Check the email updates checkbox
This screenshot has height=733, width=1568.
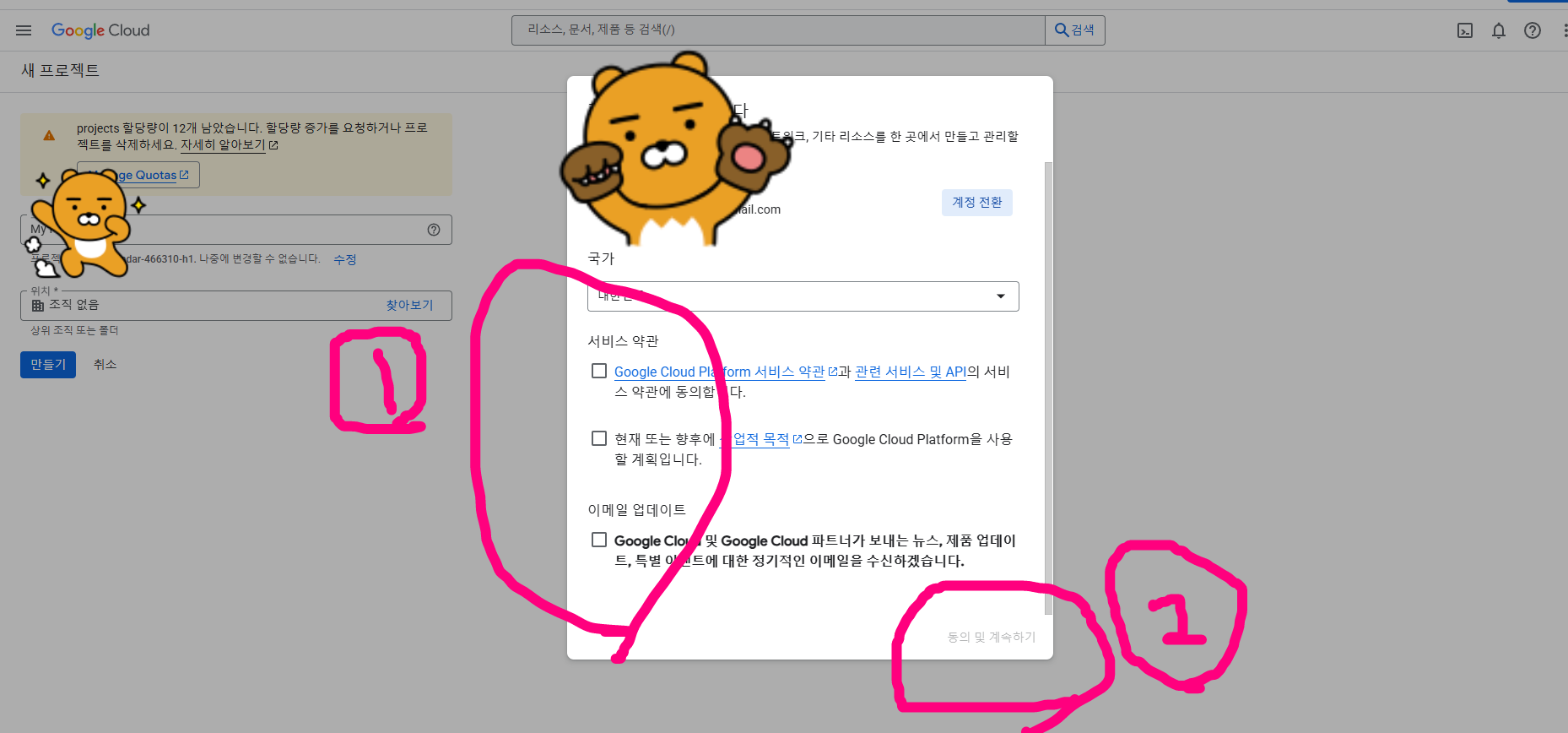pos(599,540)
